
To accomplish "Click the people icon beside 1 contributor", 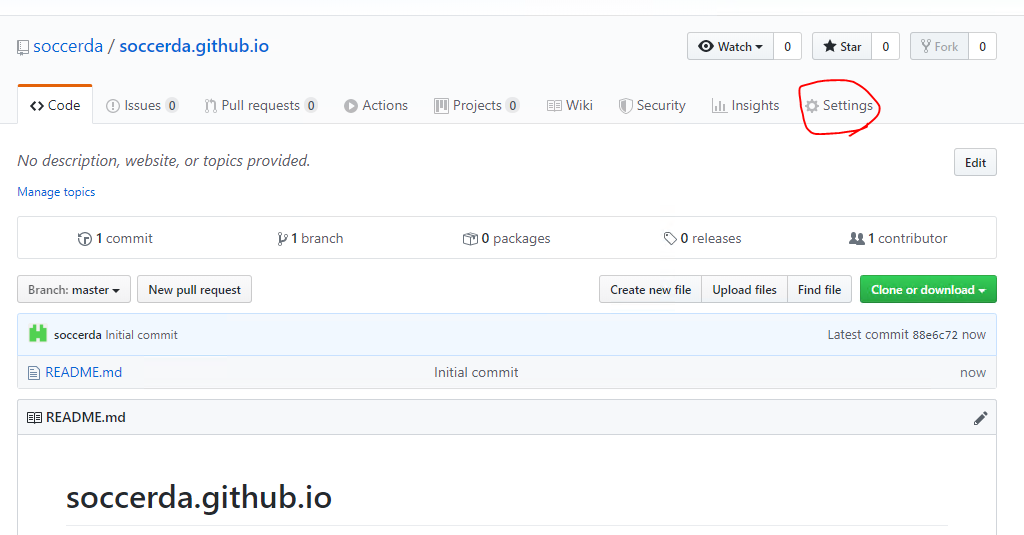I will [x=857, y=238].
